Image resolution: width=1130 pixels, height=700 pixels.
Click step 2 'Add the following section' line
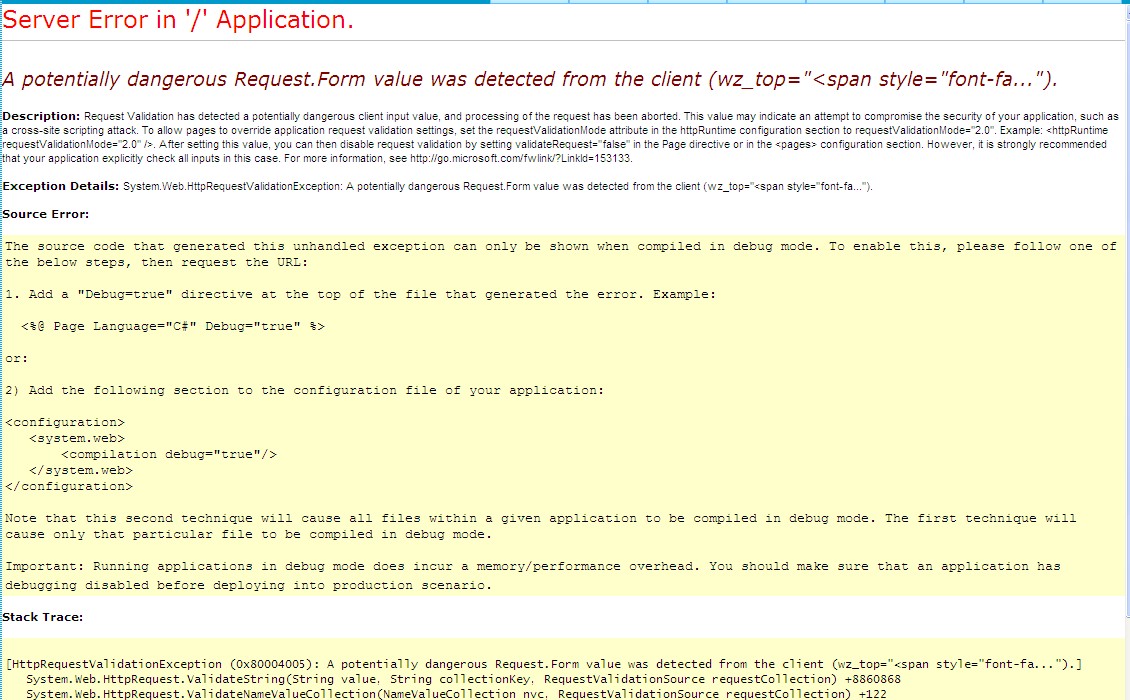[304, 390]
